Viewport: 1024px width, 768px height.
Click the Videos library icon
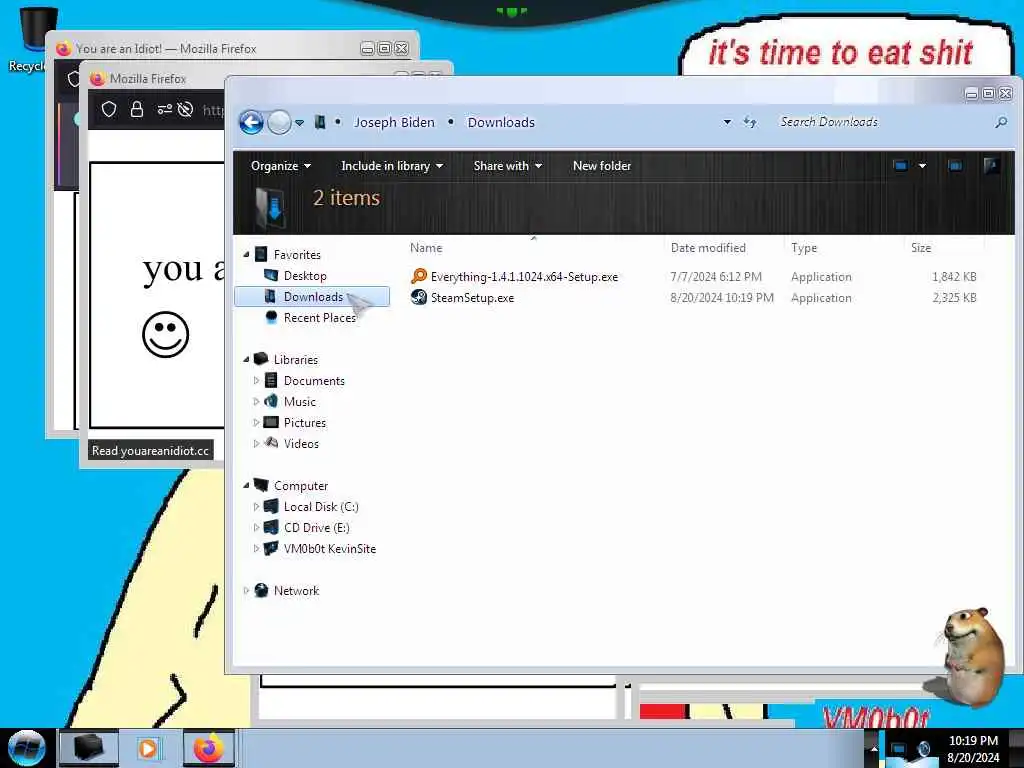pos(271,443)
